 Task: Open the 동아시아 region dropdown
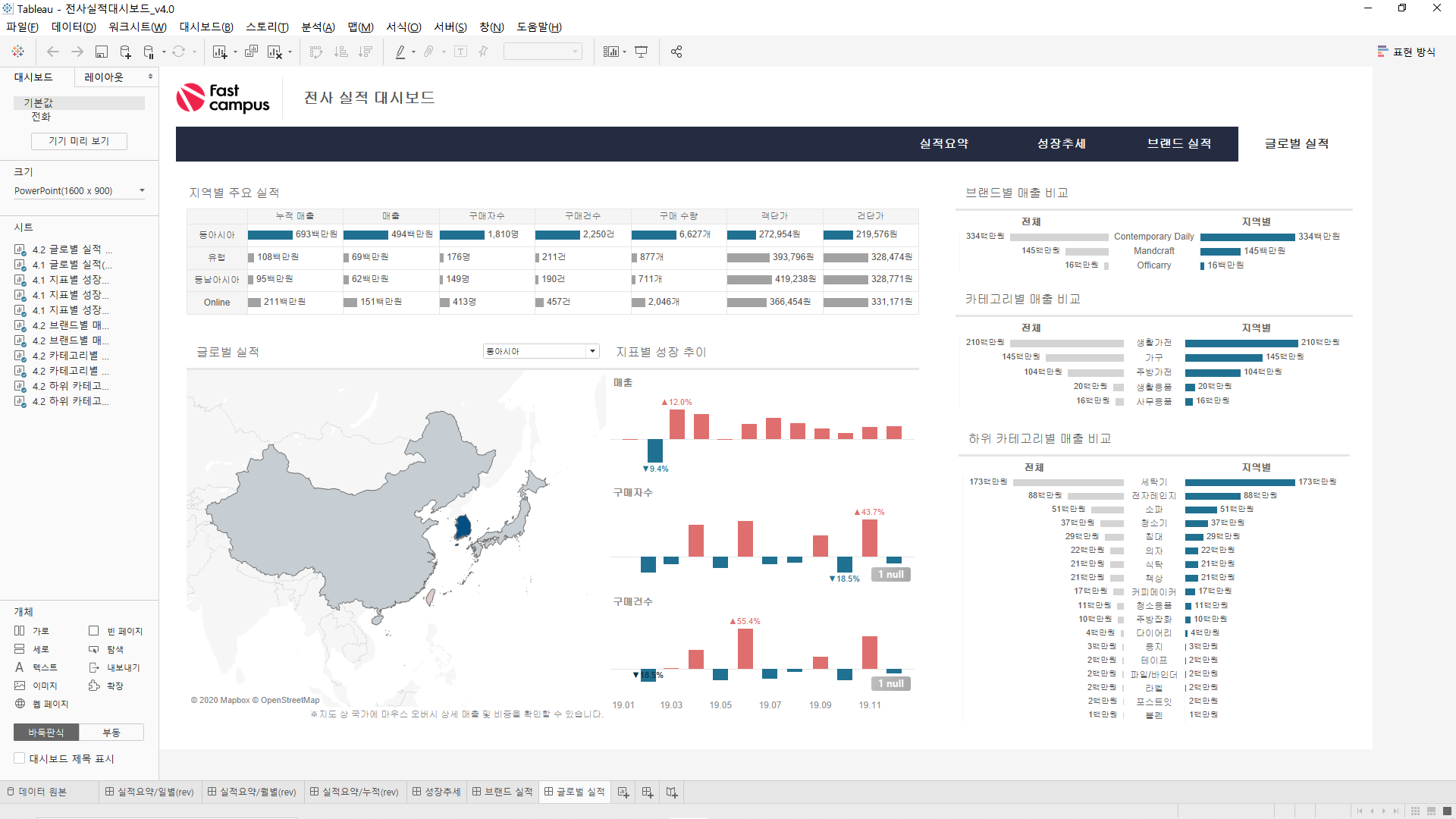(x=541, y=351)
